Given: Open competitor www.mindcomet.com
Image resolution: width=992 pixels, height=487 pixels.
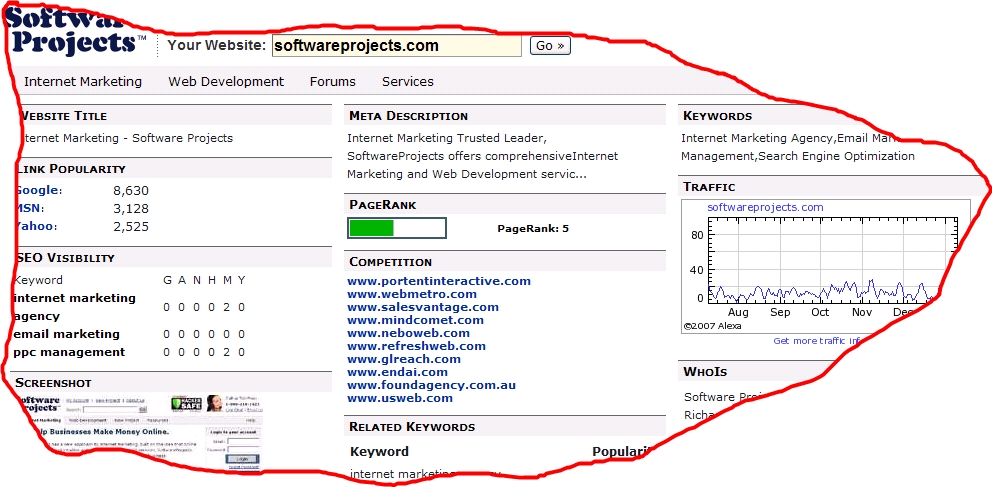Looking at the screenshot, I should [x=415, y=320].
